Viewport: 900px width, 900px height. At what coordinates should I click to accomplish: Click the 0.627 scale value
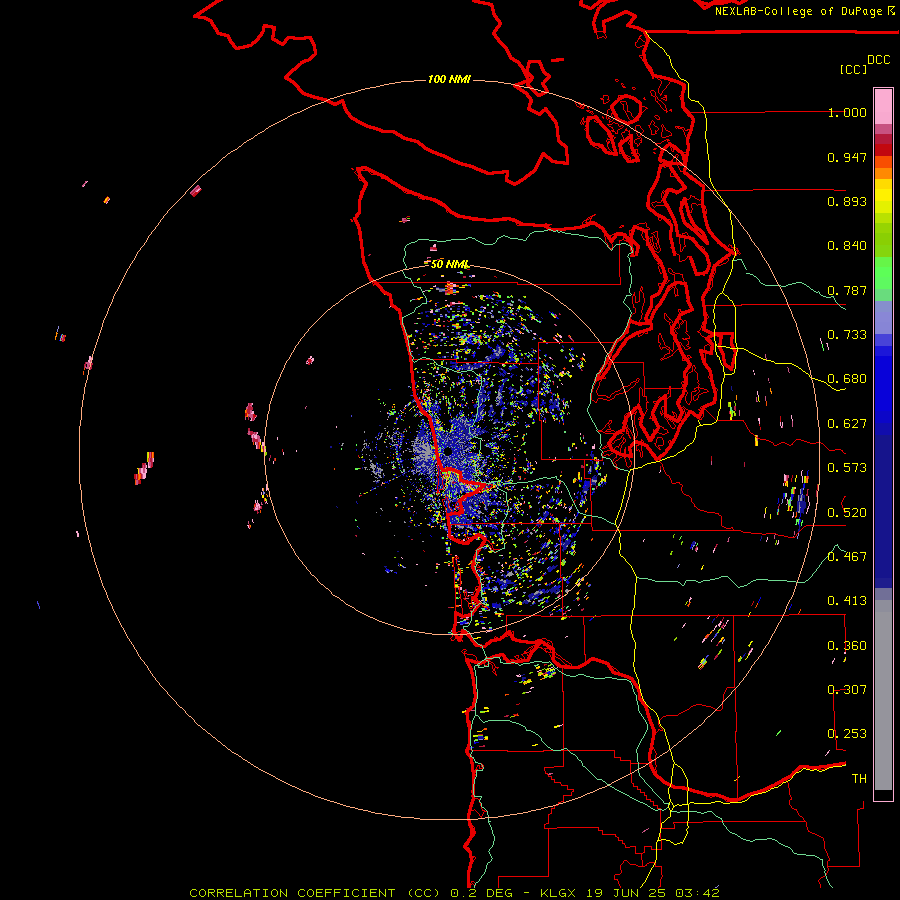click(x=847, y=424)
